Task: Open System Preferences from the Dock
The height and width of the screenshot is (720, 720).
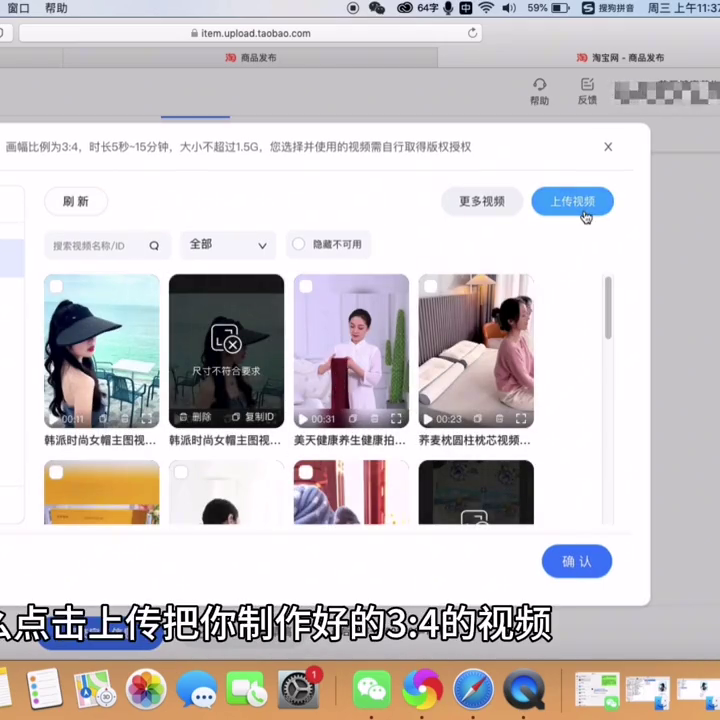Action: [297, 689]
